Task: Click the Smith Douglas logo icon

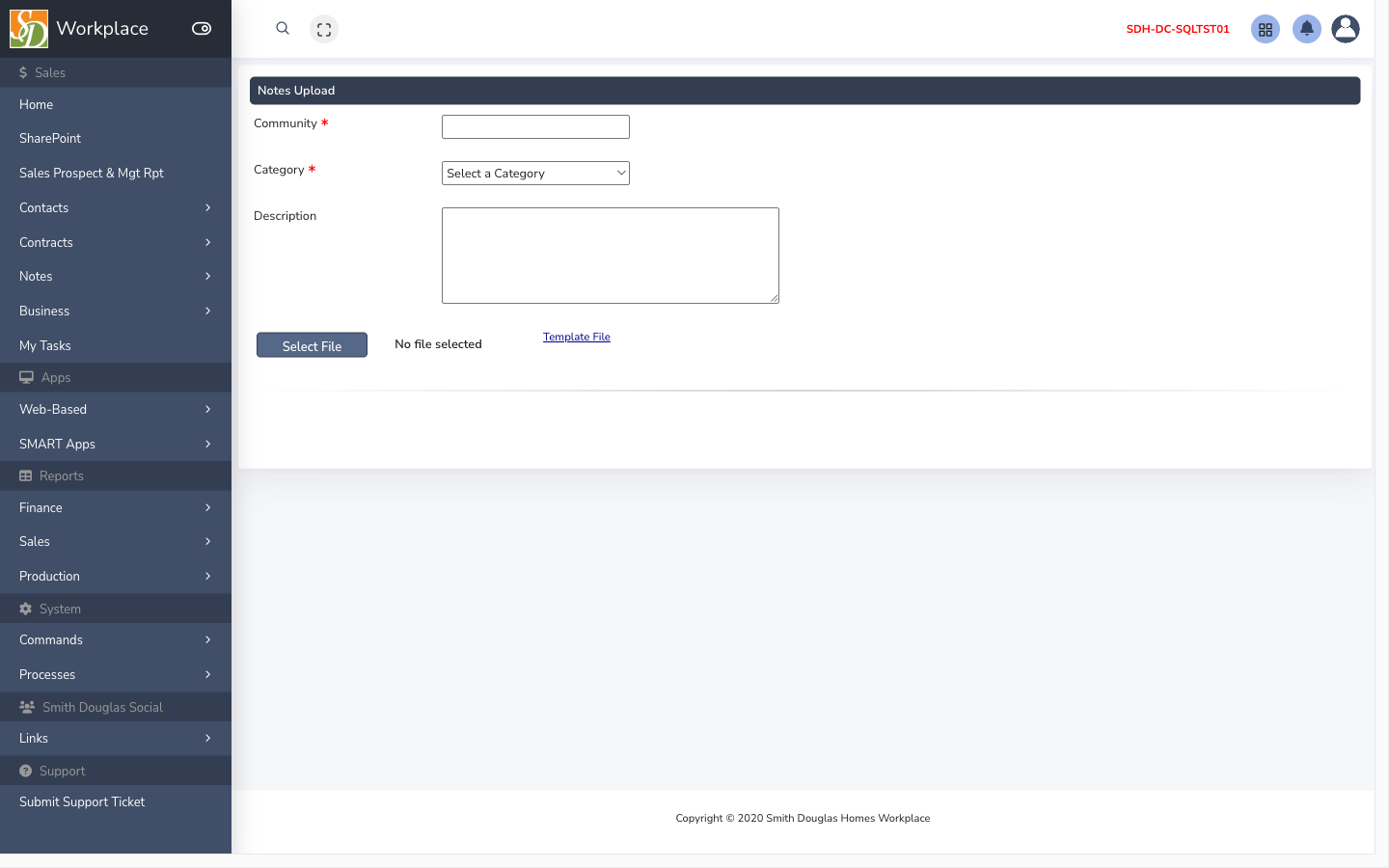Action: point(29,29)
